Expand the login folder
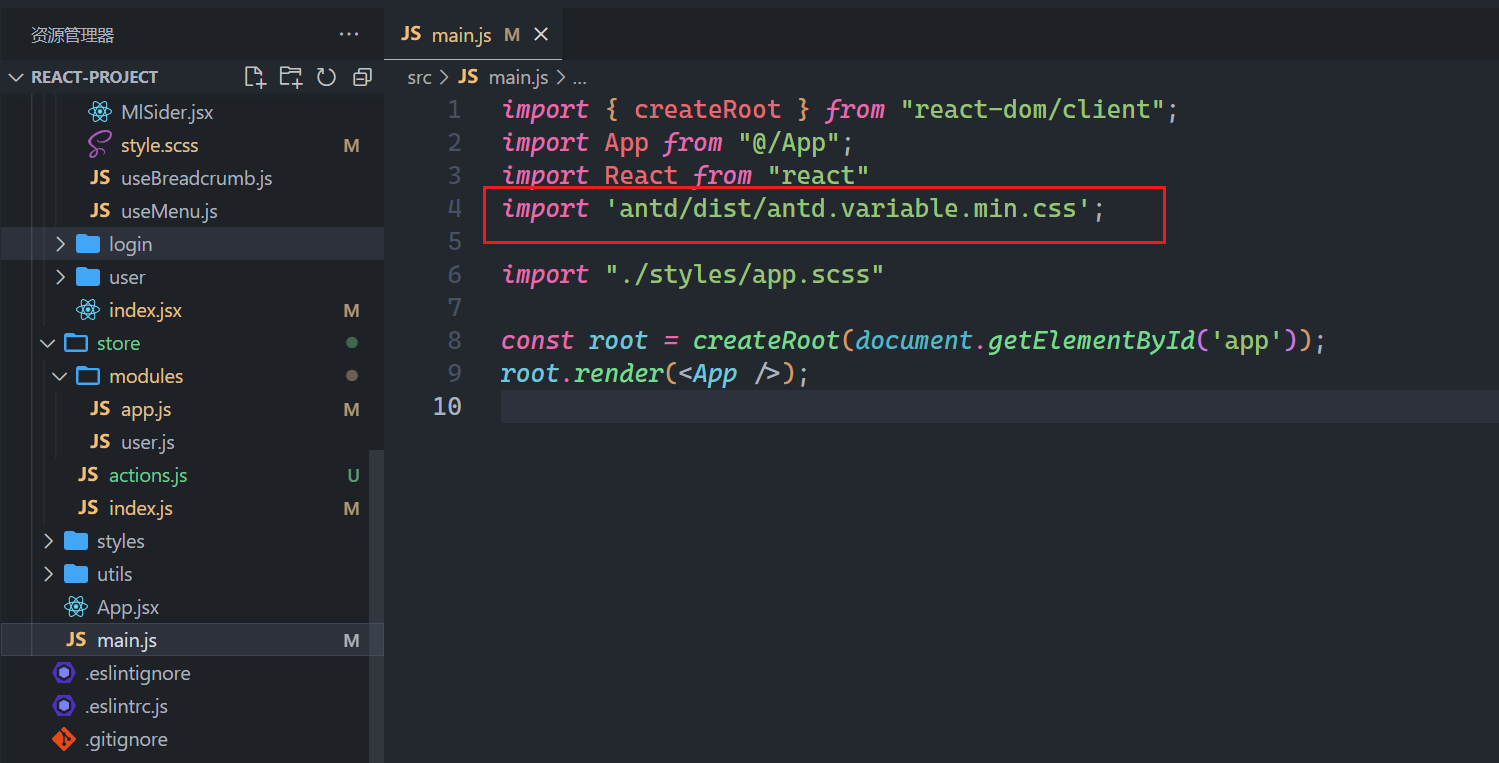 [x=192, y=244]
